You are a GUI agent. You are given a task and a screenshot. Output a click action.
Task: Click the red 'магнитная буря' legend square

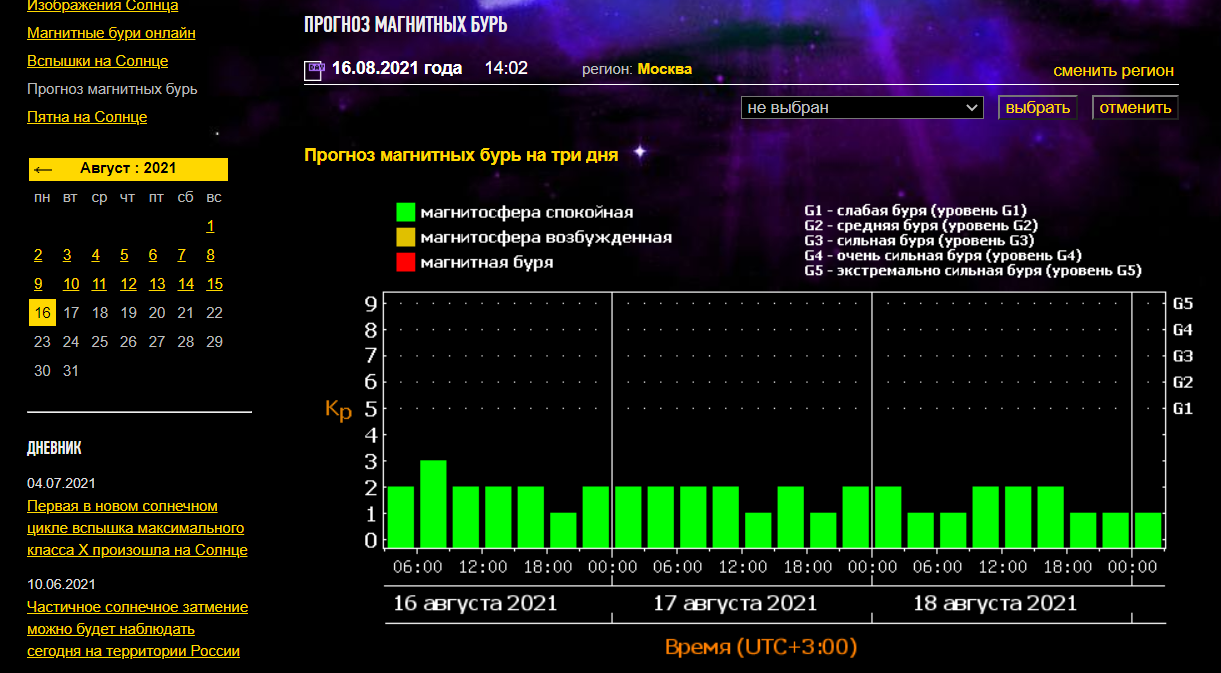(405, 263)
